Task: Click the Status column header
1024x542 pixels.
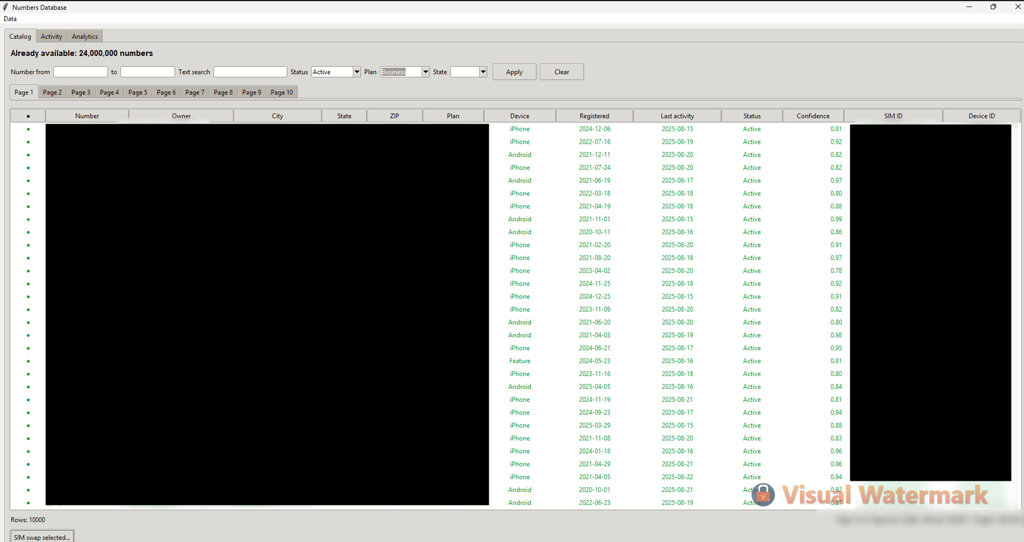Action: coord(752,116)
